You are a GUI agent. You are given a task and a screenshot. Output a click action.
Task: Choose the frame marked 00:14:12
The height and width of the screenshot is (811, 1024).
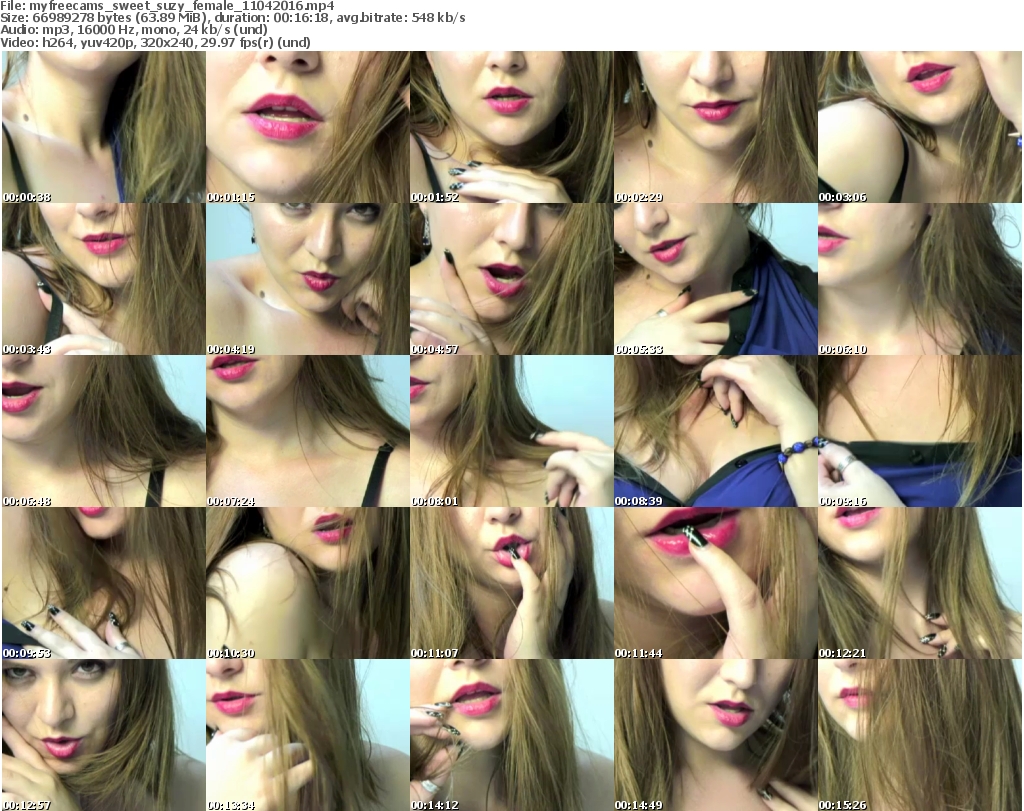tap(512, 735)
